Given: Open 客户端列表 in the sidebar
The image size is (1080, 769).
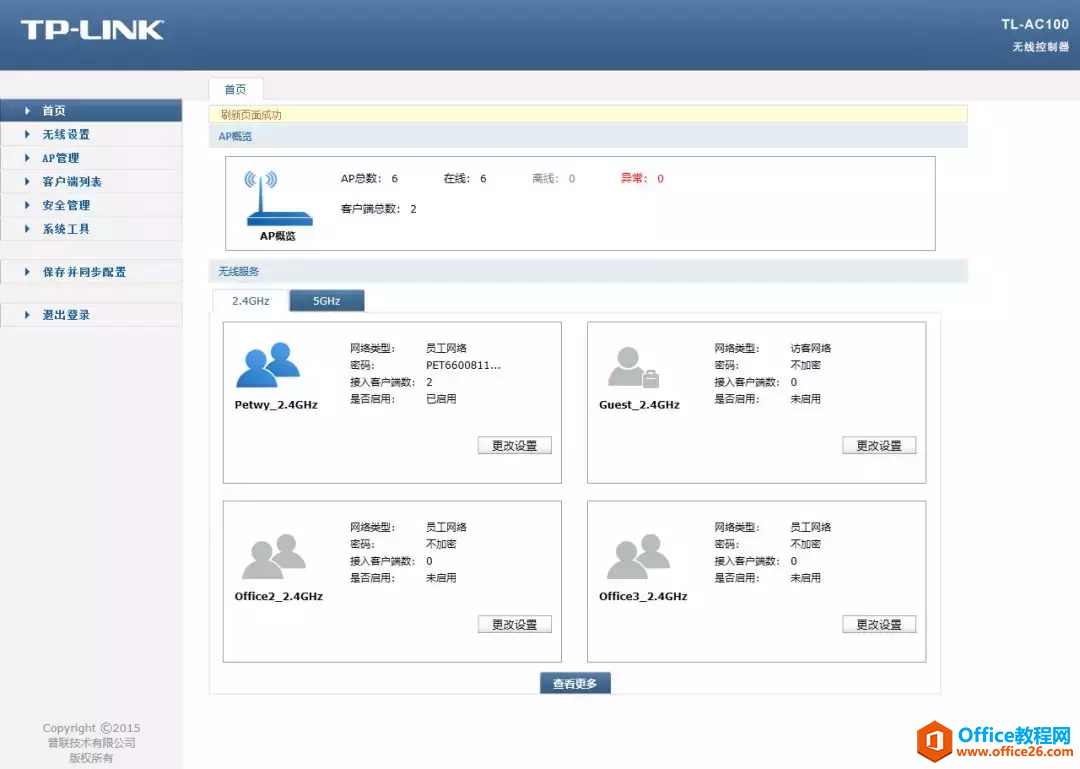Looking at the screenshot, I should point(72,182).
